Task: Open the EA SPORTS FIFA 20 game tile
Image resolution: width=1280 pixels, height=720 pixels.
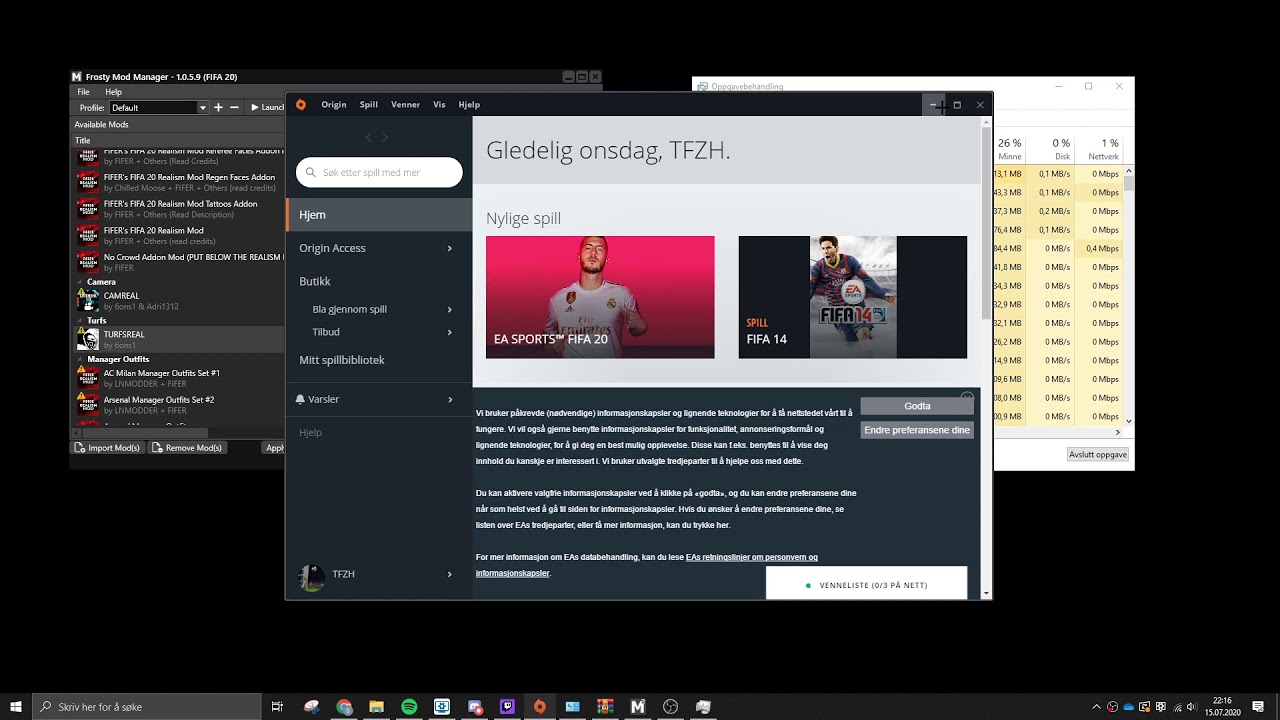Action: tap(600, 297)
